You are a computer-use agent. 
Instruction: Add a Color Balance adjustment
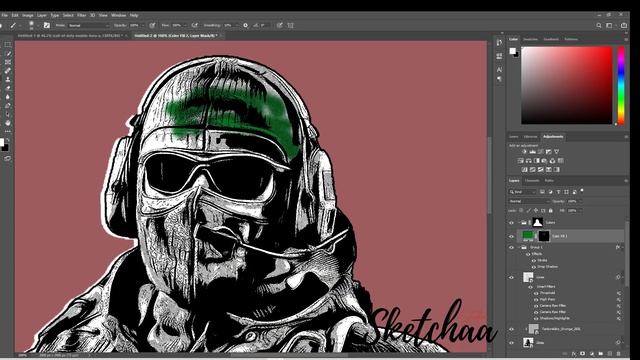click(x=529, y=160)
